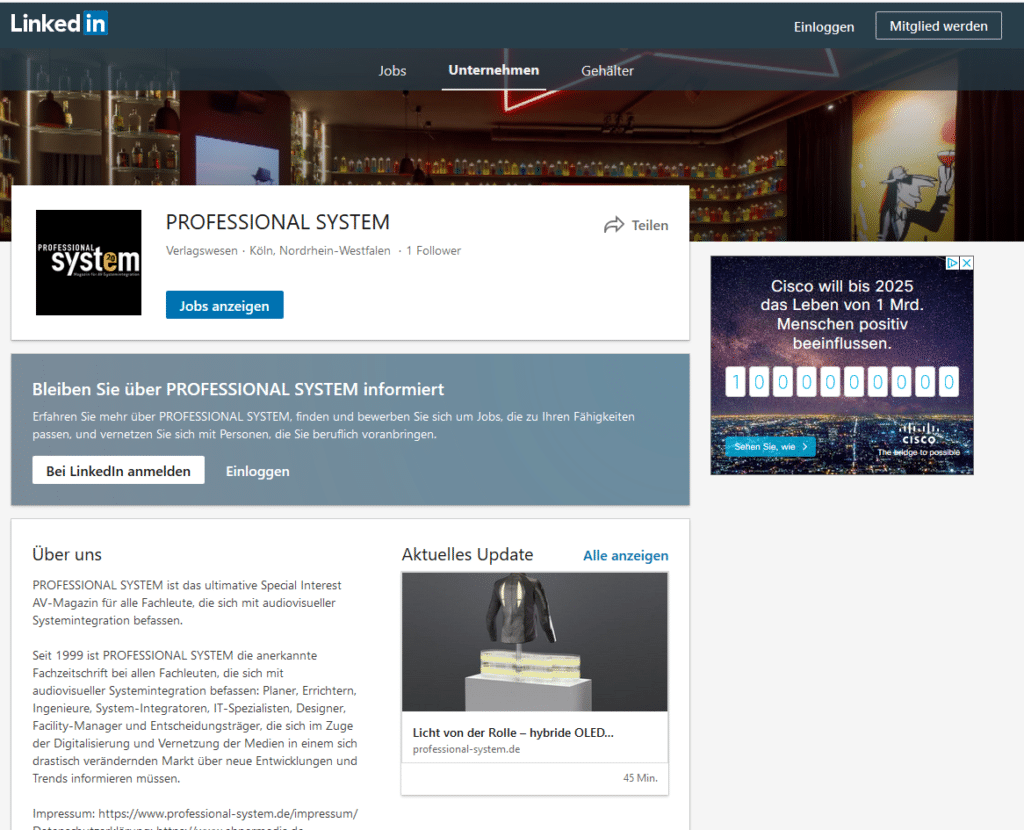The width and height of the screenshot is (1024, 830).
Task: Open the OLED jacket article thumbnail
Action: tap(535, 642)
